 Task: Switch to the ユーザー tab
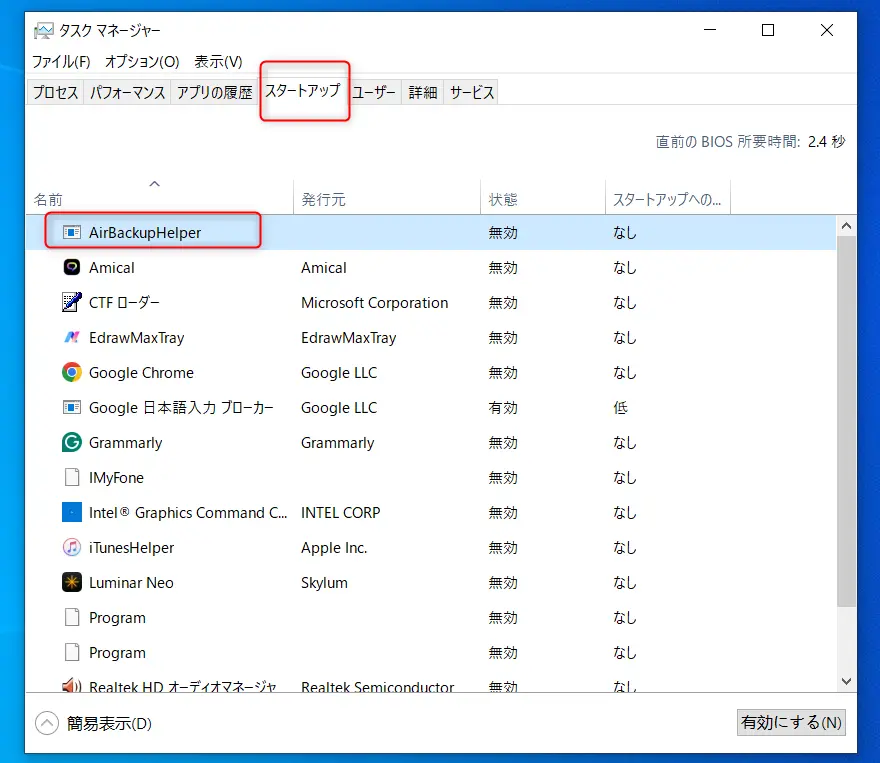[x=374, y=92]
